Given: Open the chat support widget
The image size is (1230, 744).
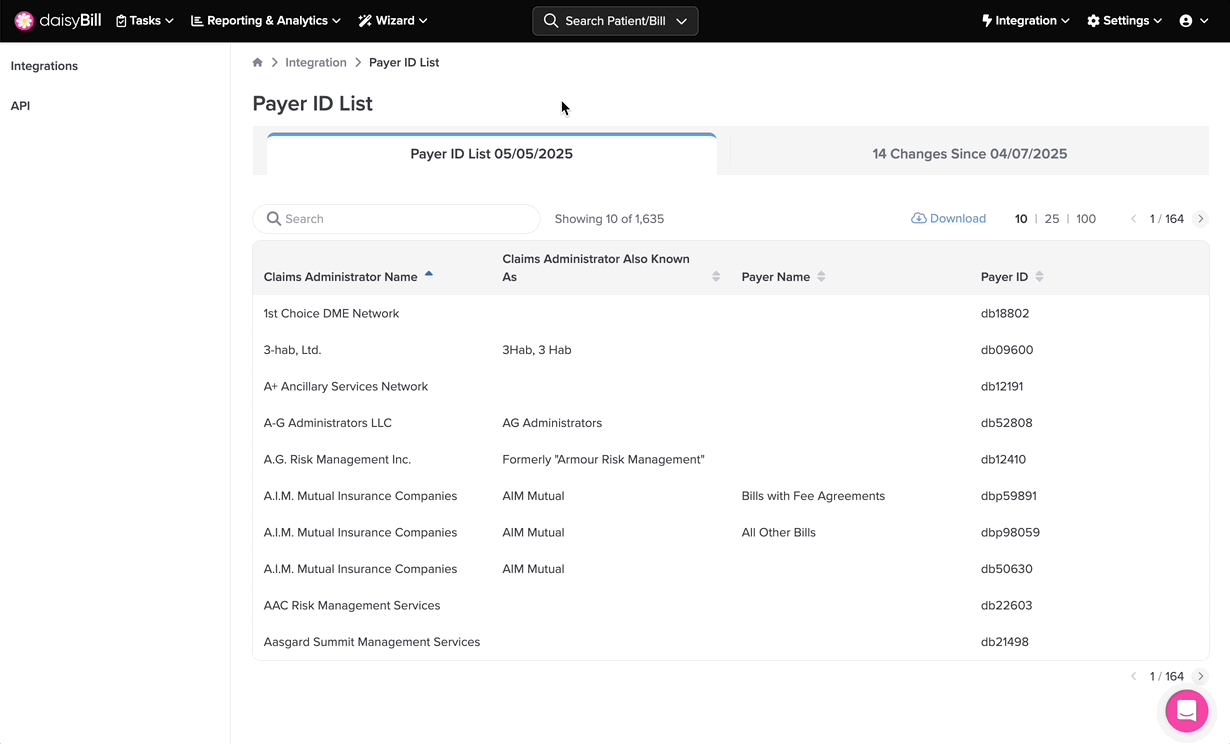Looking at the screenshot, I should pyautogui.click(x=1187, y=711).
